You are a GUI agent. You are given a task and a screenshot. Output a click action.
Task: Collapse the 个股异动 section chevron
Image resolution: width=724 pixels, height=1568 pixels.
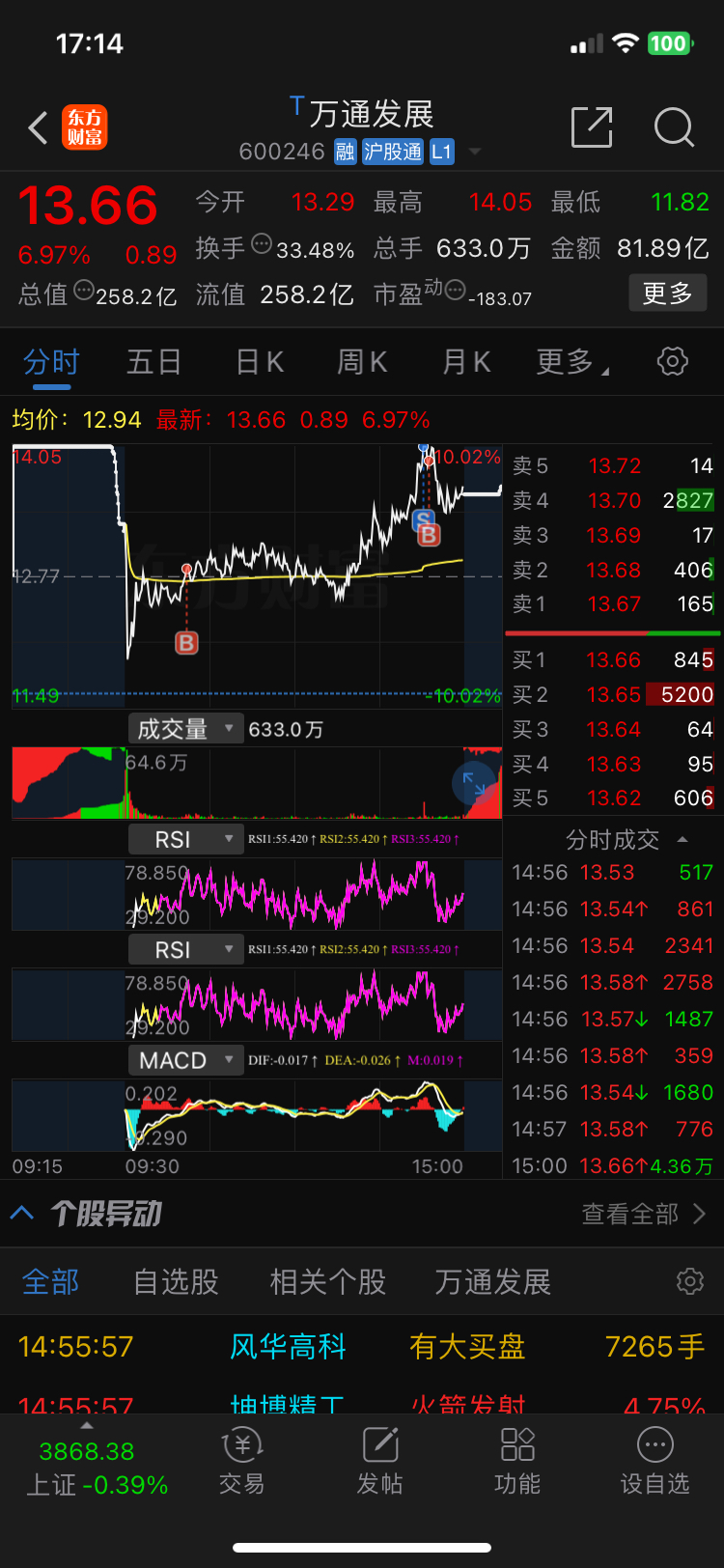[22, 1213]
